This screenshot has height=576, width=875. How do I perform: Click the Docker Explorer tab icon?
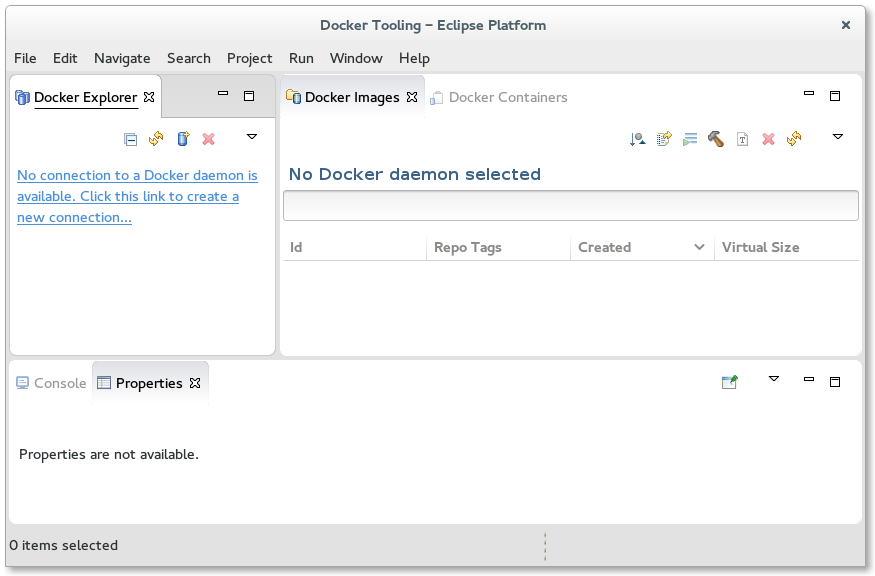tap(22, 98)
